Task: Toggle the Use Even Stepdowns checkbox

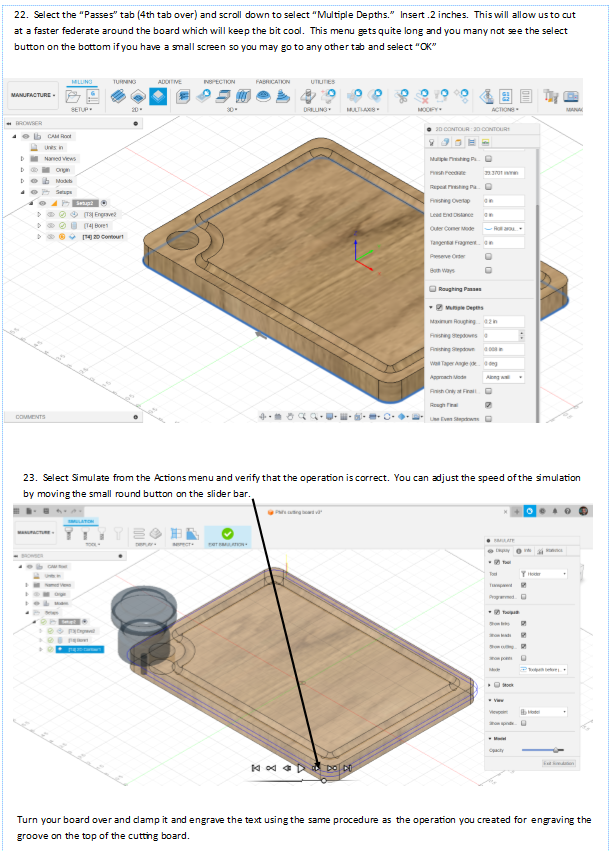Action: pyautogui.click(x=488, y=419)
